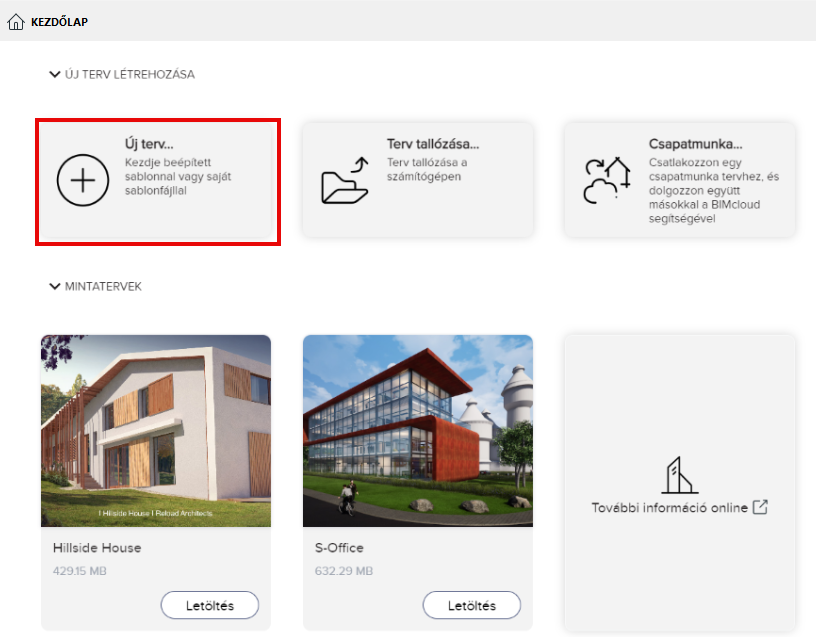Click Letöltés button for Hillside House
This screenshot has width=816, height=637.
(x=210, y=605)
